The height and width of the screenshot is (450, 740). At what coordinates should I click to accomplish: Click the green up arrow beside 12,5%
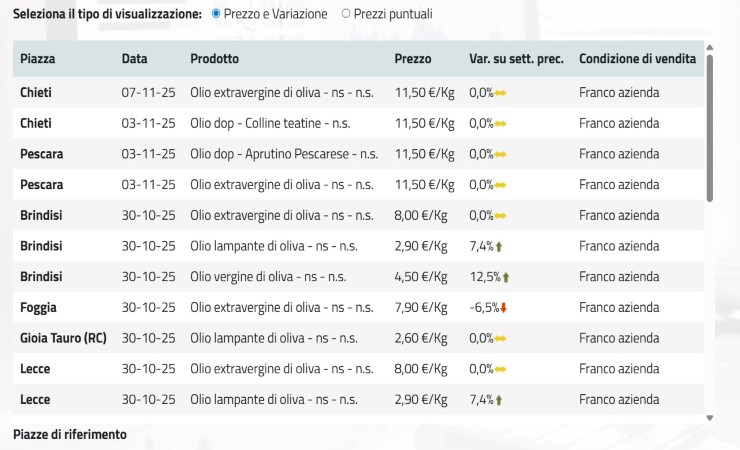(506, 277)
